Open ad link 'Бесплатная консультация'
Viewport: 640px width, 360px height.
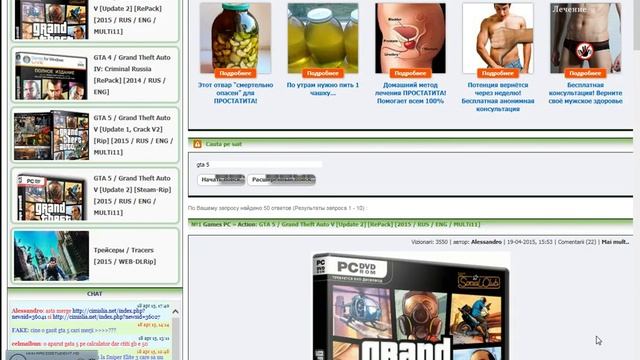(585, 93)
